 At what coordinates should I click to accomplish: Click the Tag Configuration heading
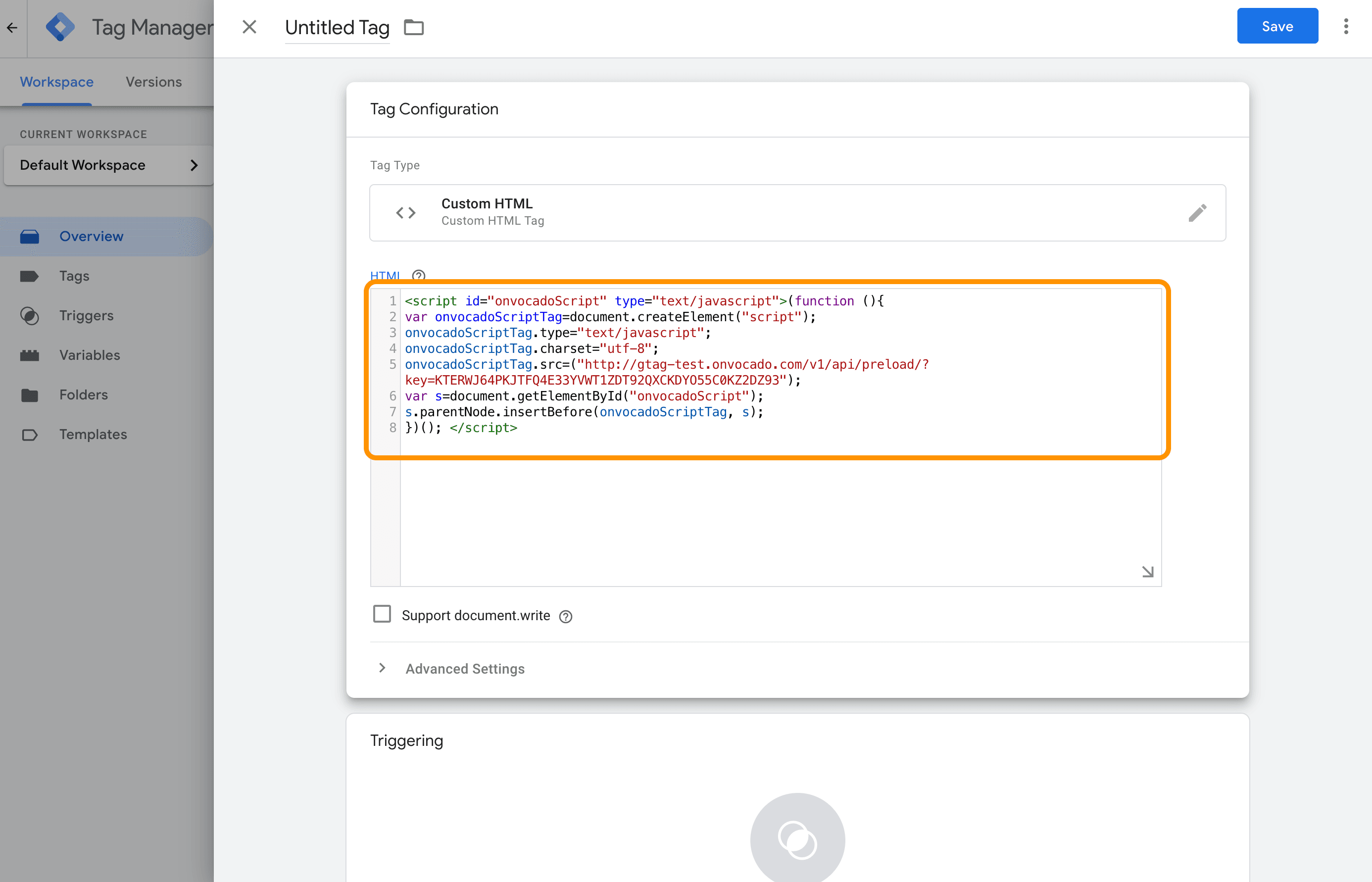click(434, 109)
